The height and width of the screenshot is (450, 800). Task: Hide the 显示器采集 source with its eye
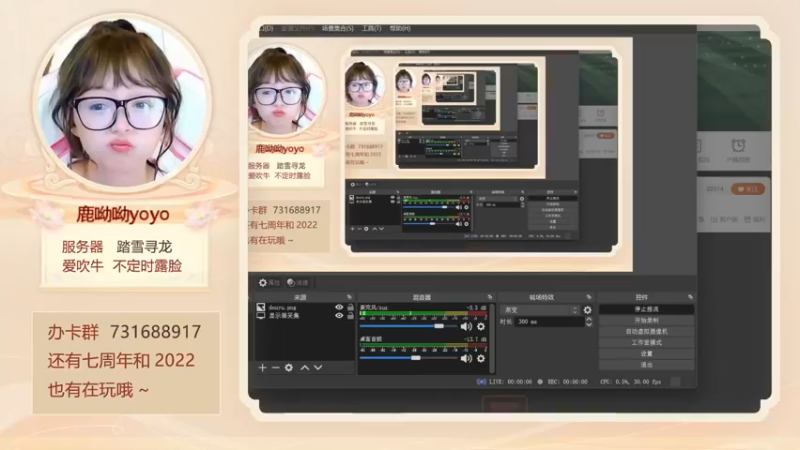[x=339, y=316]
